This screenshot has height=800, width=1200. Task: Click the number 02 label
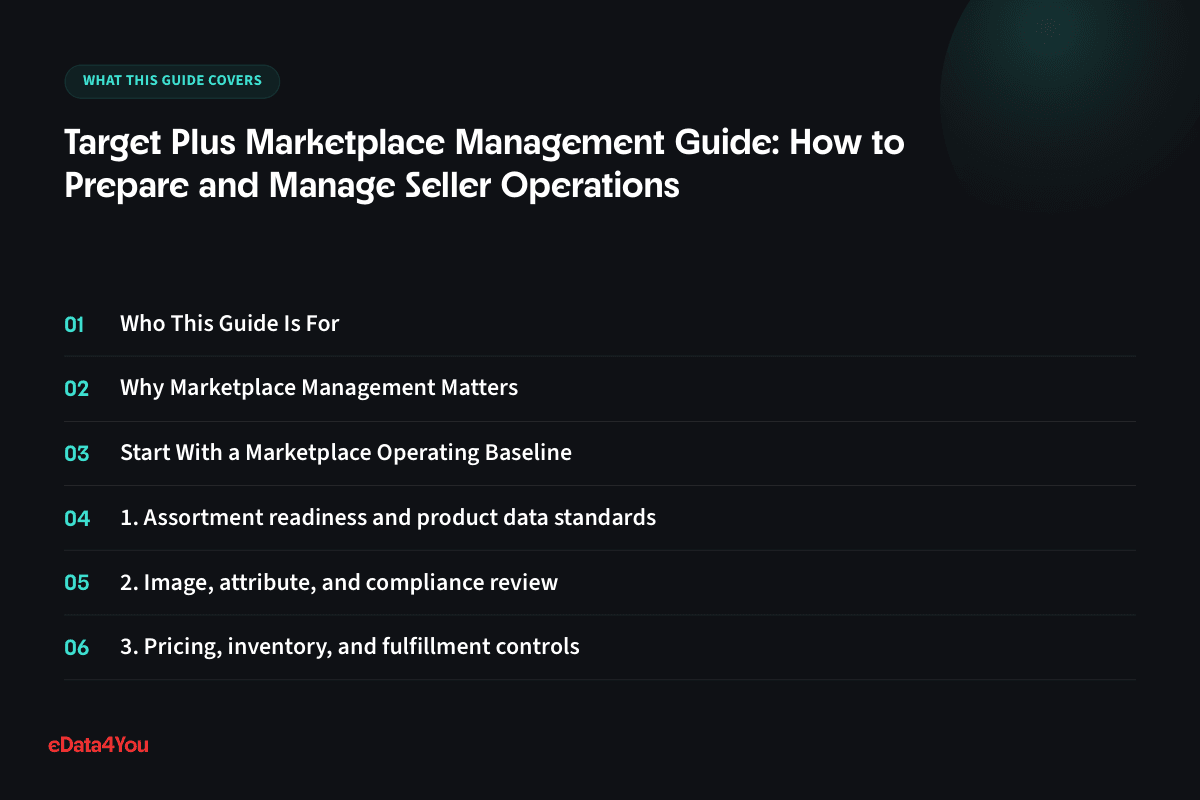(77, 389)
